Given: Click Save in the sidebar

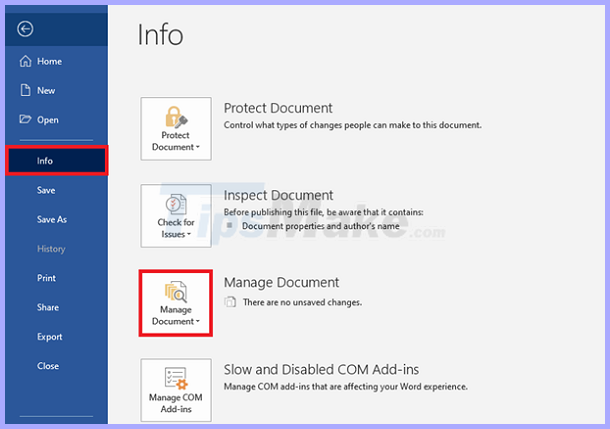Looking at the screenshot, I should (x=56, y=190).
